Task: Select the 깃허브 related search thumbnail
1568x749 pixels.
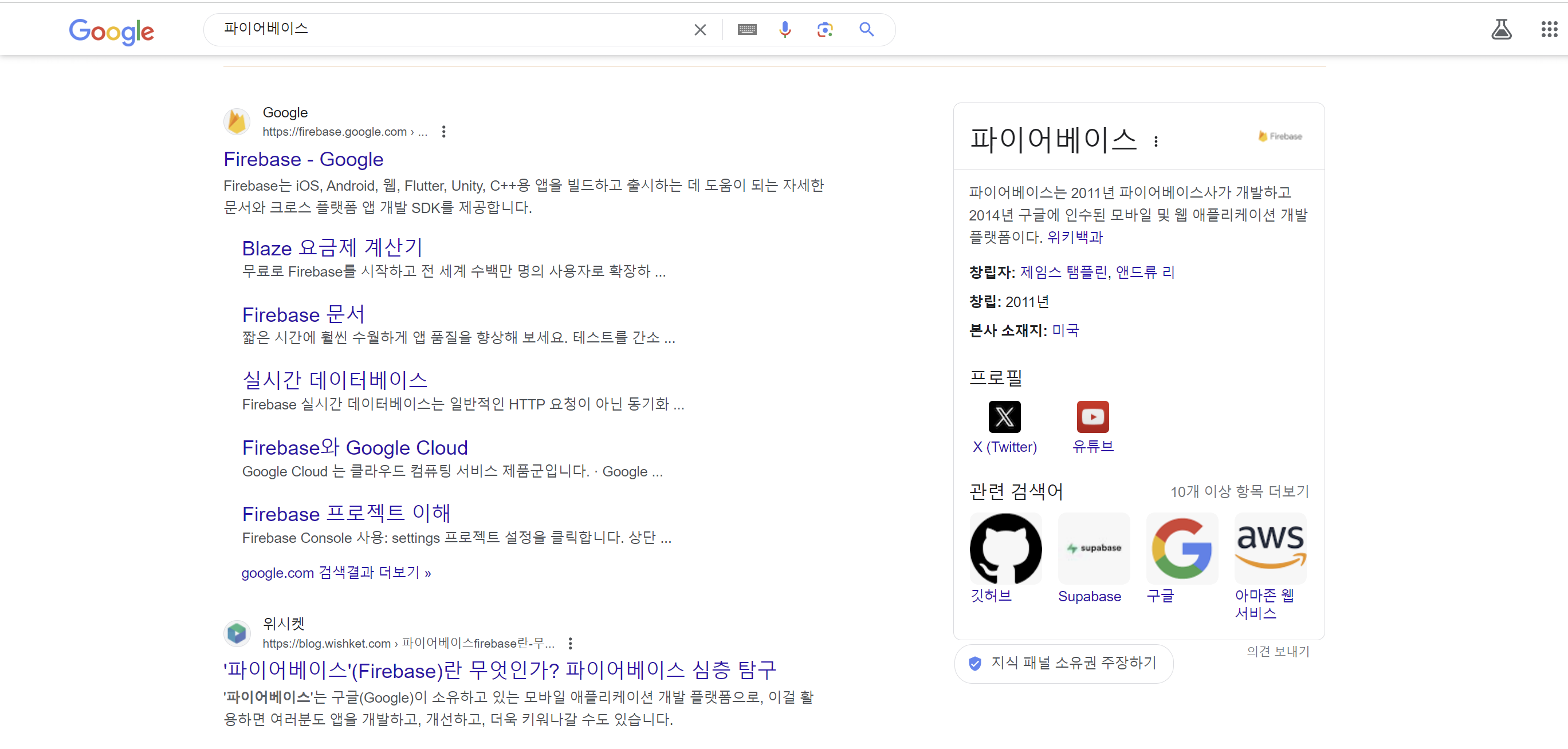Action: [1005, 548]
